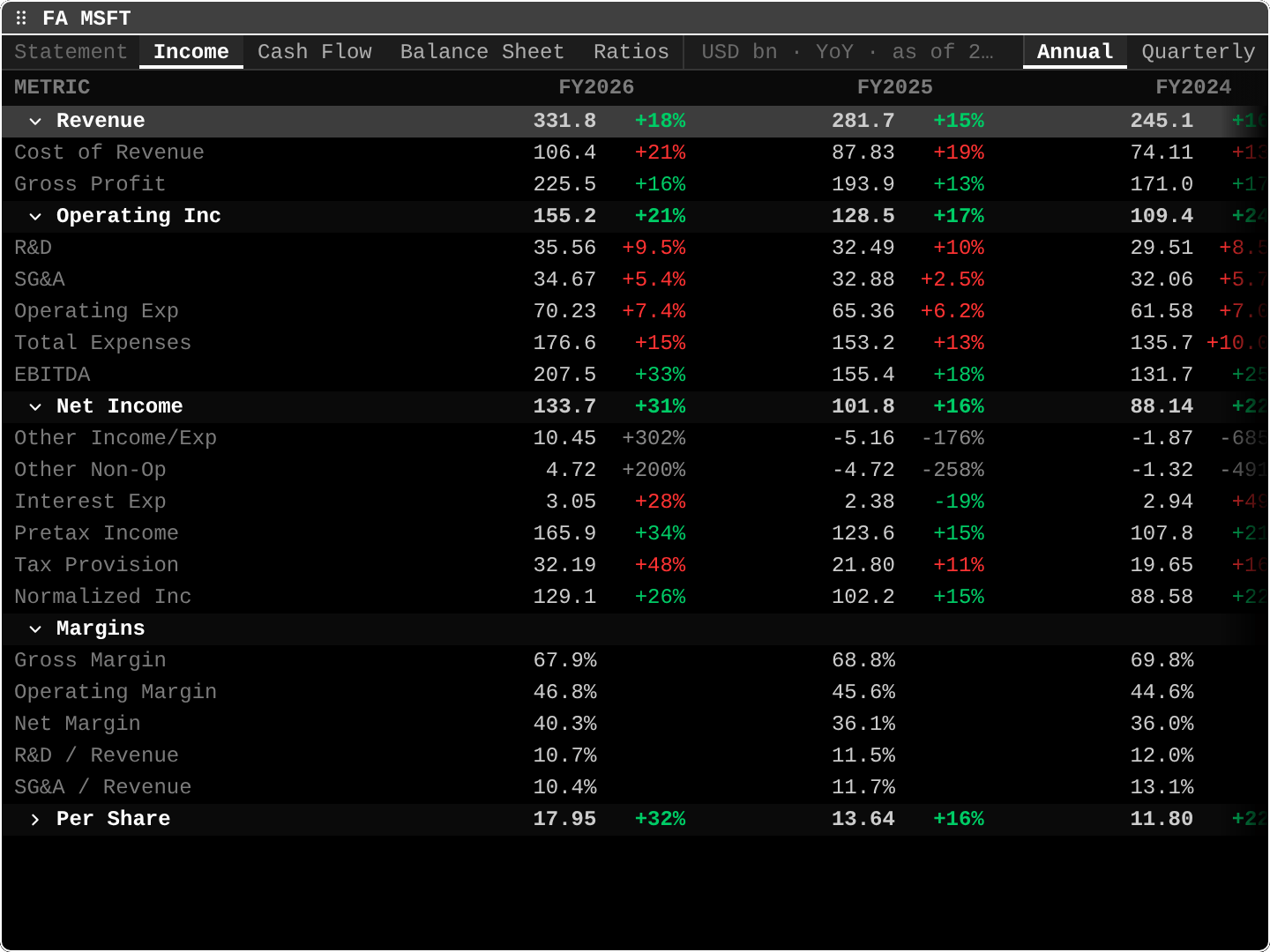1270x952 pixels.
Task: Select the Net Margin row label
Action: tap(78, 724)
